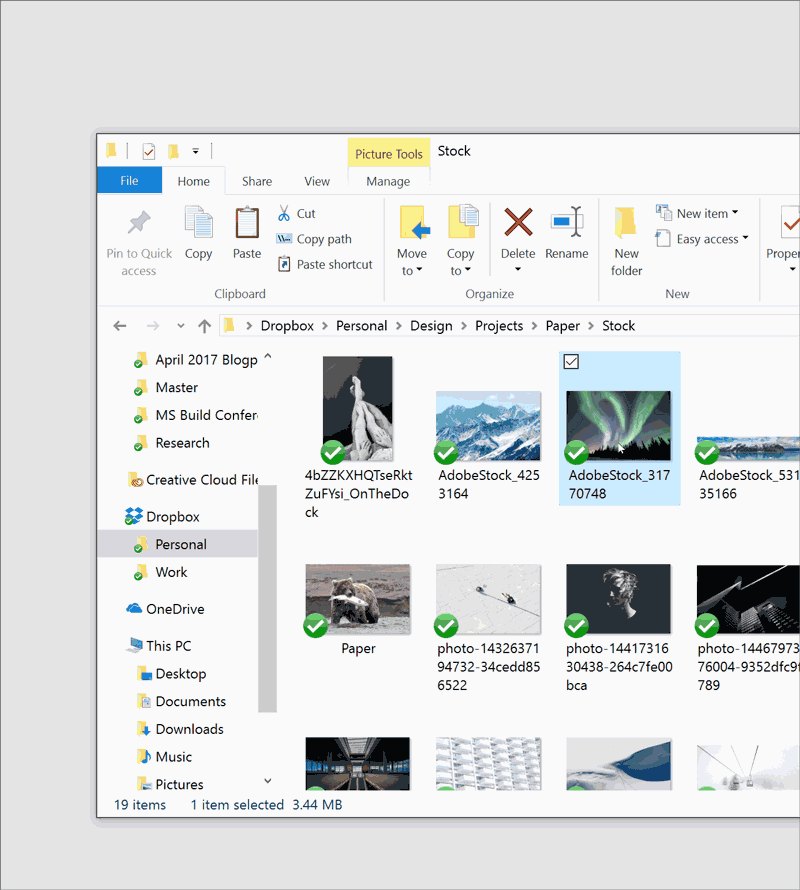Open the Downloads folder in sidebar

pyautogui.click(x=181, y=729)
